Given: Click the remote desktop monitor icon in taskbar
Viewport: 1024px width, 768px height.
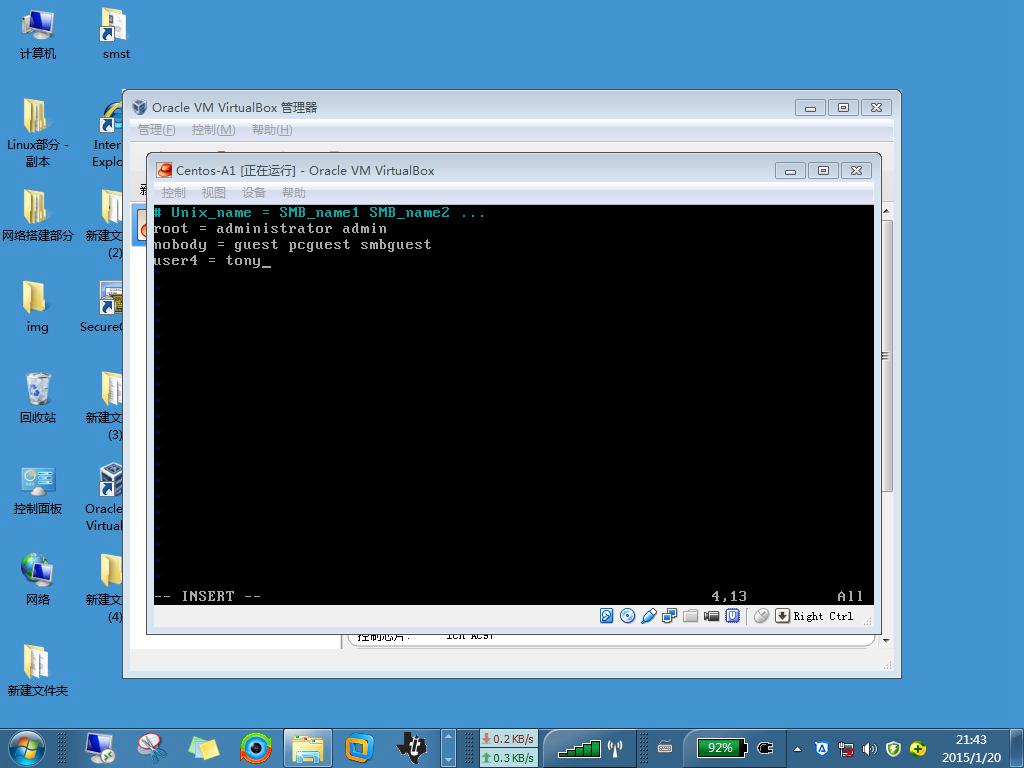Looking at the screenshot, I should pyautogui.click(x=101, y=748).
